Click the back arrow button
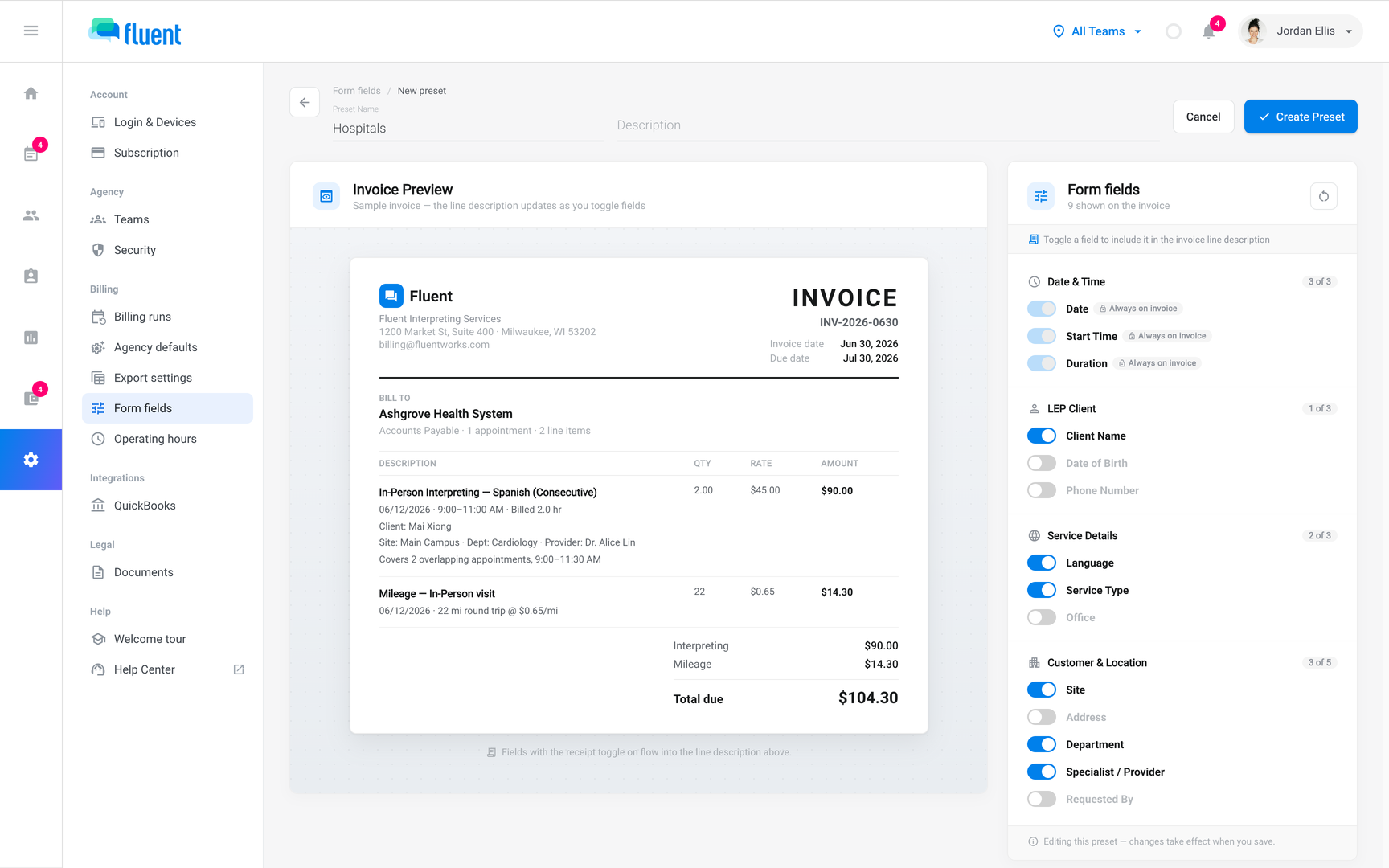 [305, 102]
